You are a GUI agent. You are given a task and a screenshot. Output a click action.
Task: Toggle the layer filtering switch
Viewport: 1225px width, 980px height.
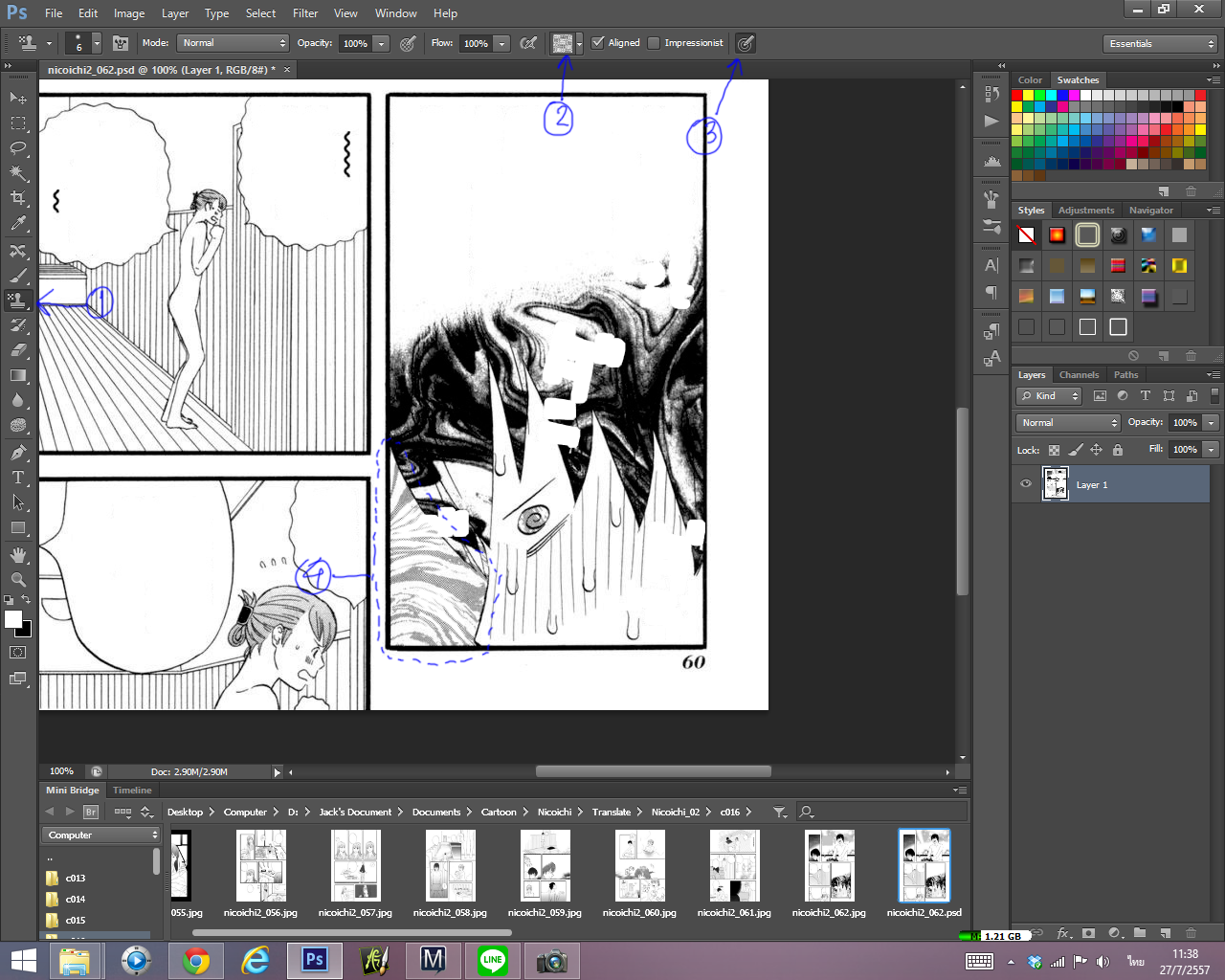click(1214, 396)
